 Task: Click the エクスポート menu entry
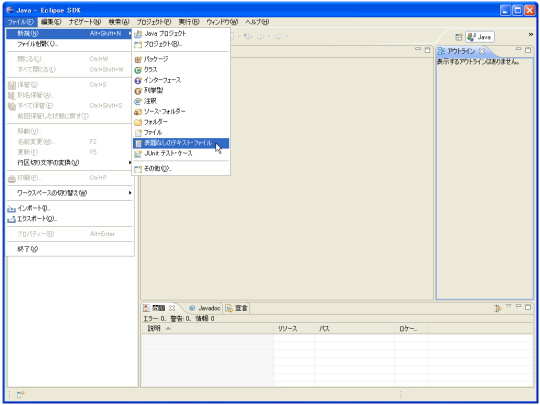coord(70,219)
